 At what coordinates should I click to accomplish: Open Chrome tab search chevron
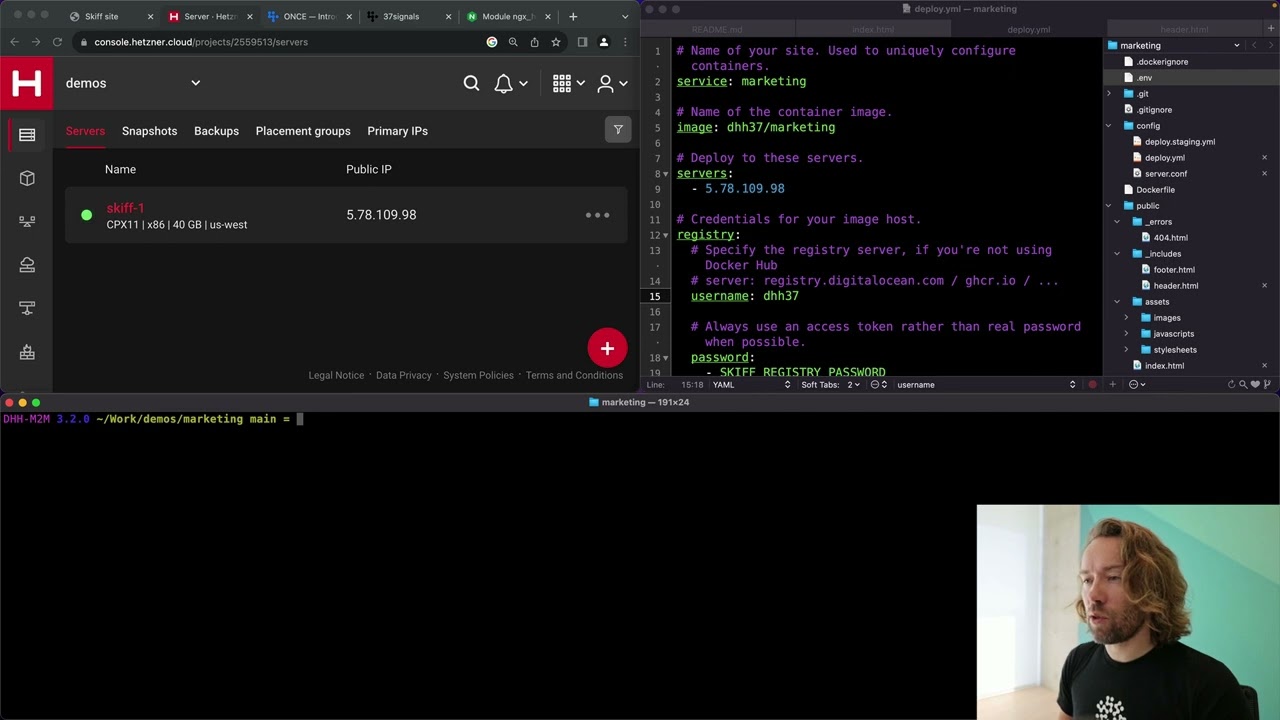[x=625, y=16]
